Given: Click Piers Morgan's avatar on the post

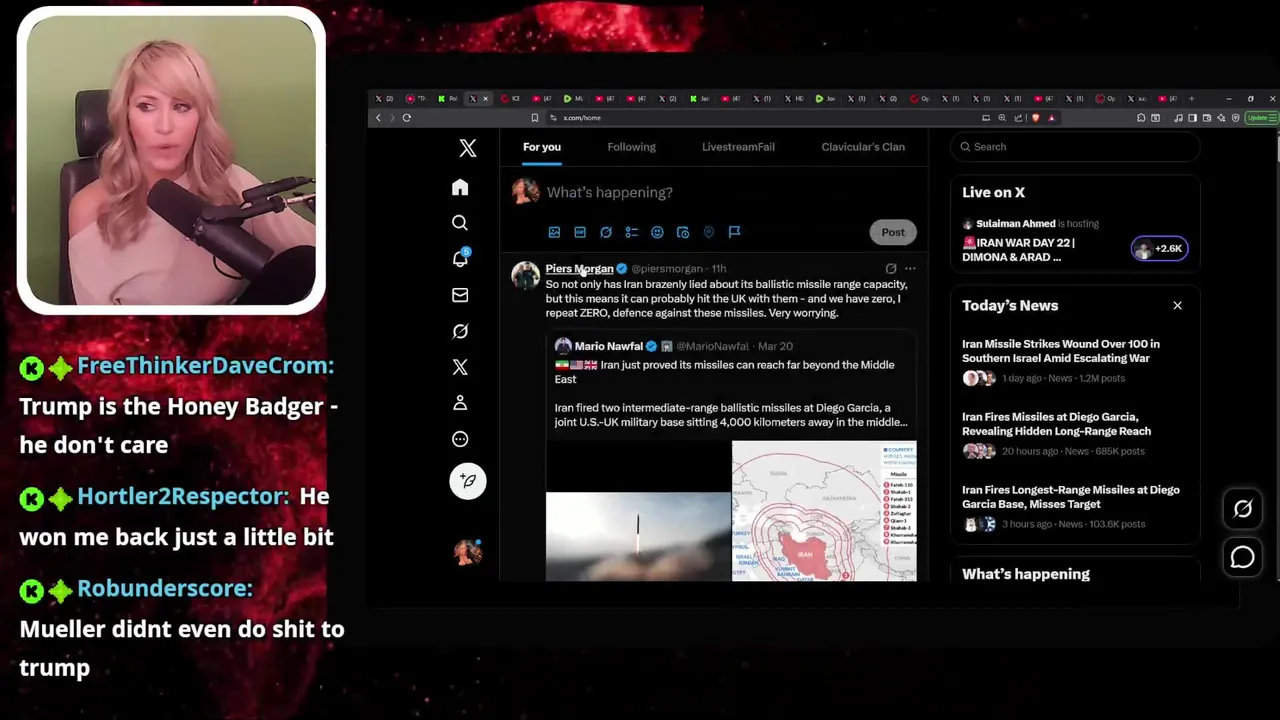Looking at the screenshot, I should 526,275.
